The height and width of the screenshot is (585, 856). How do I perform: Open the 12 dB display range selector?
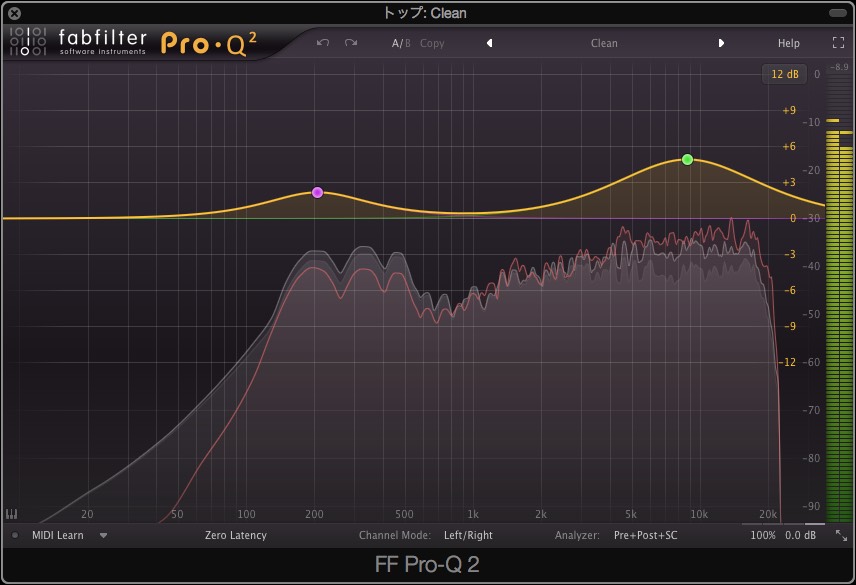(784, 74)
